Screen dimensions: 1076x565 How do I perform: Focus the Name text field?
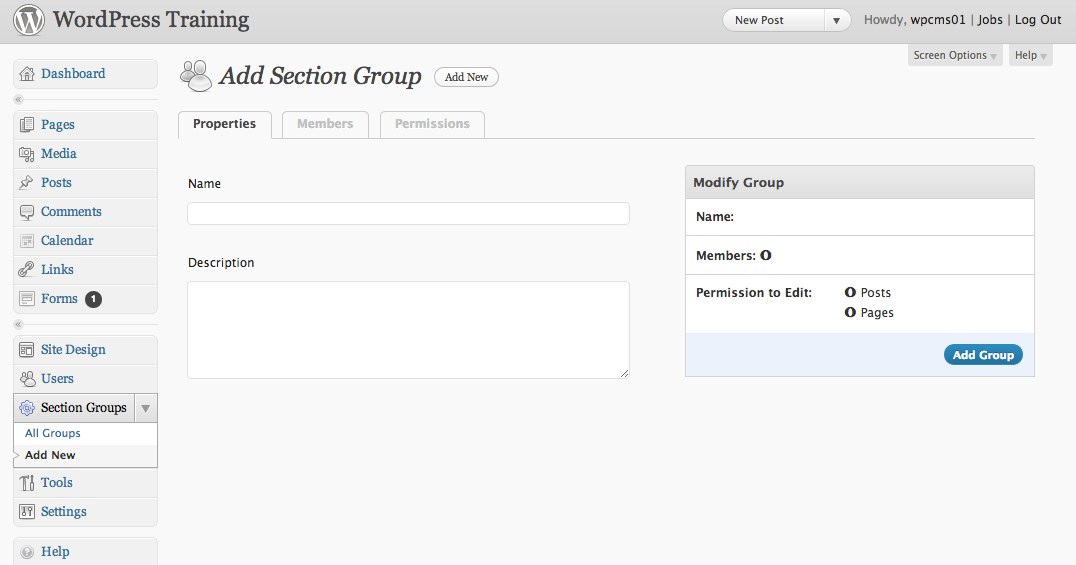point(408,214)
